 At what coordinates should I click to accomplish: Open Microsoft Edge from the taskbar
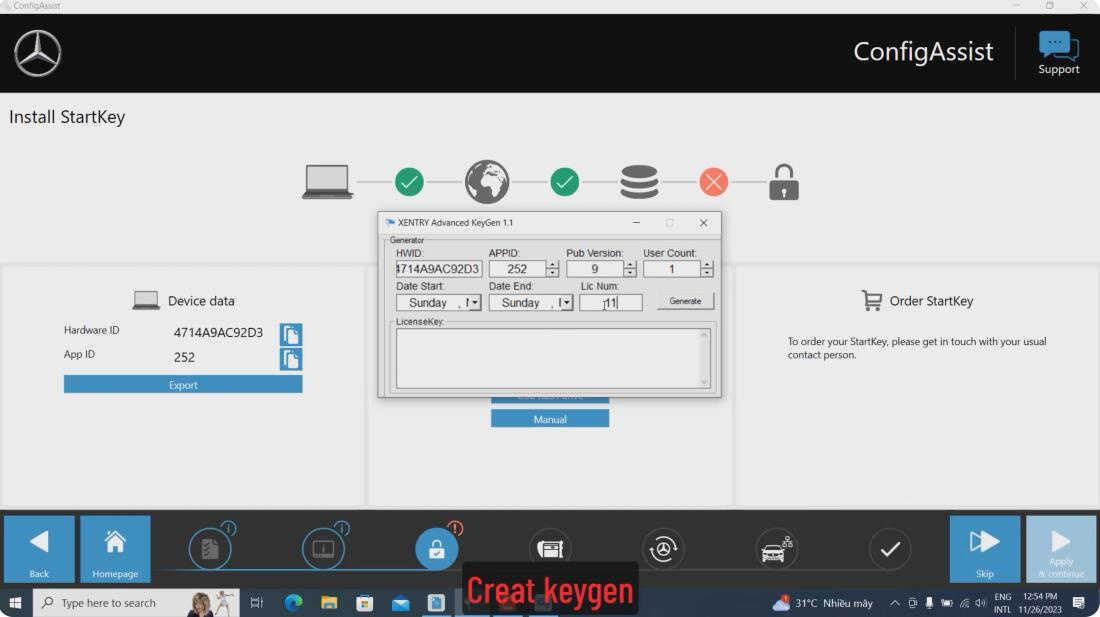(293, 602)
